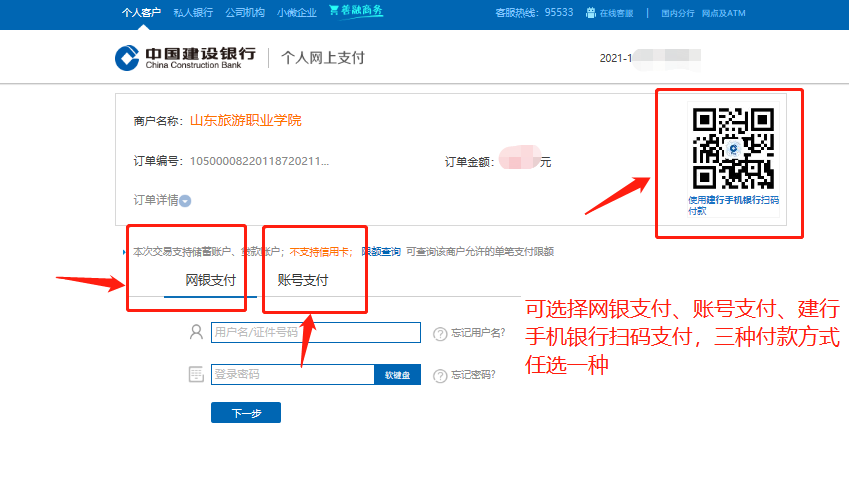849x499 pixels.
Task: Open the 私人银行 menu item
Action: [x=193, y=12]
